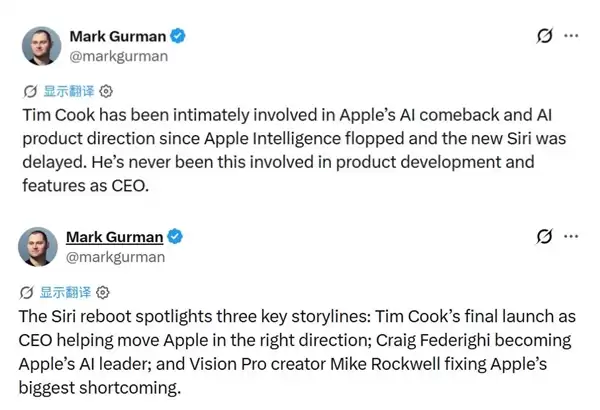Click the Mark Gurman name in first tweet

pyautogui.click(x=118, y=36)
